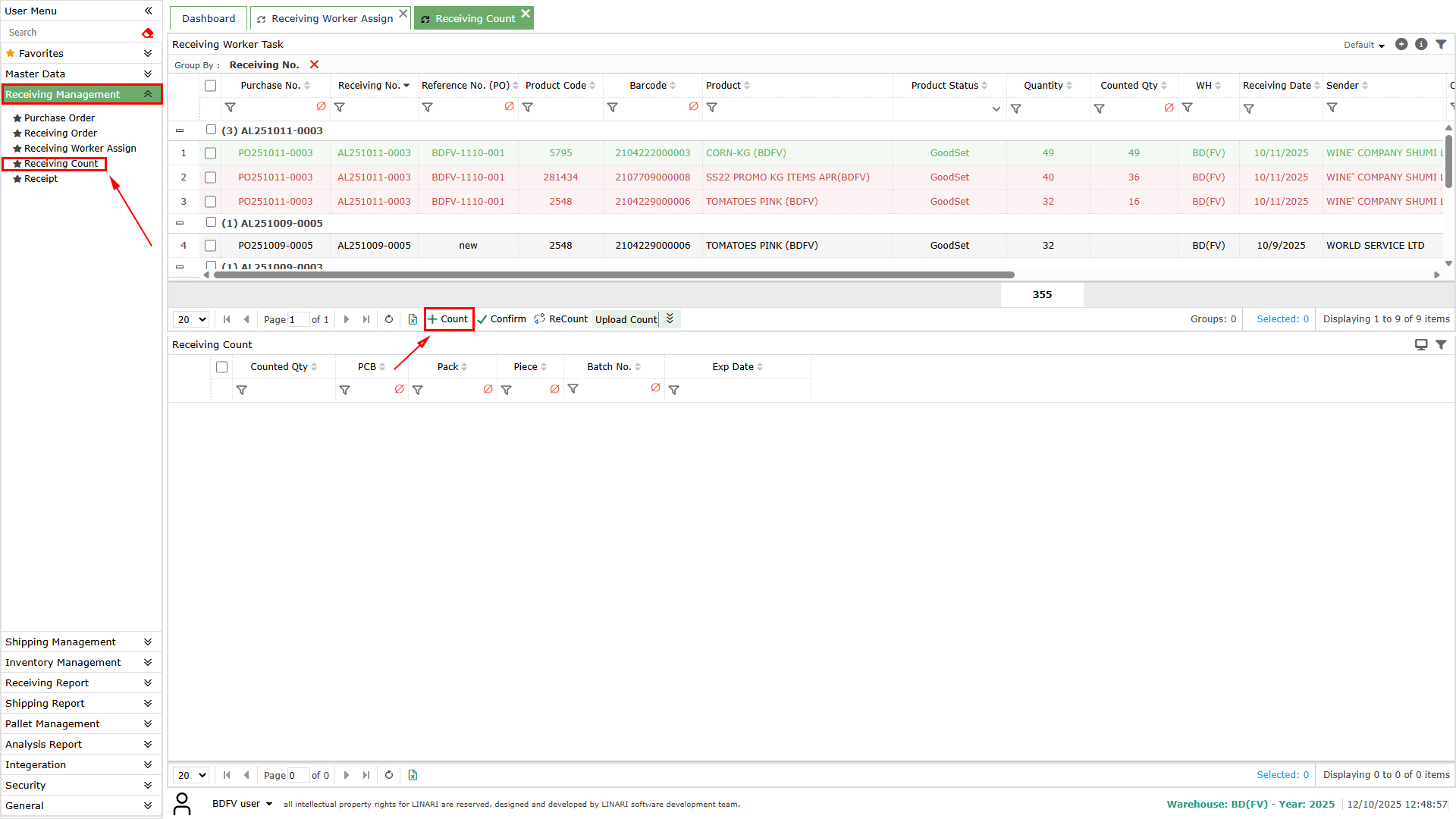Viewport: 1456px width, 819px height.
Task: Click the eraser icon beside Search
Action: 147,33
